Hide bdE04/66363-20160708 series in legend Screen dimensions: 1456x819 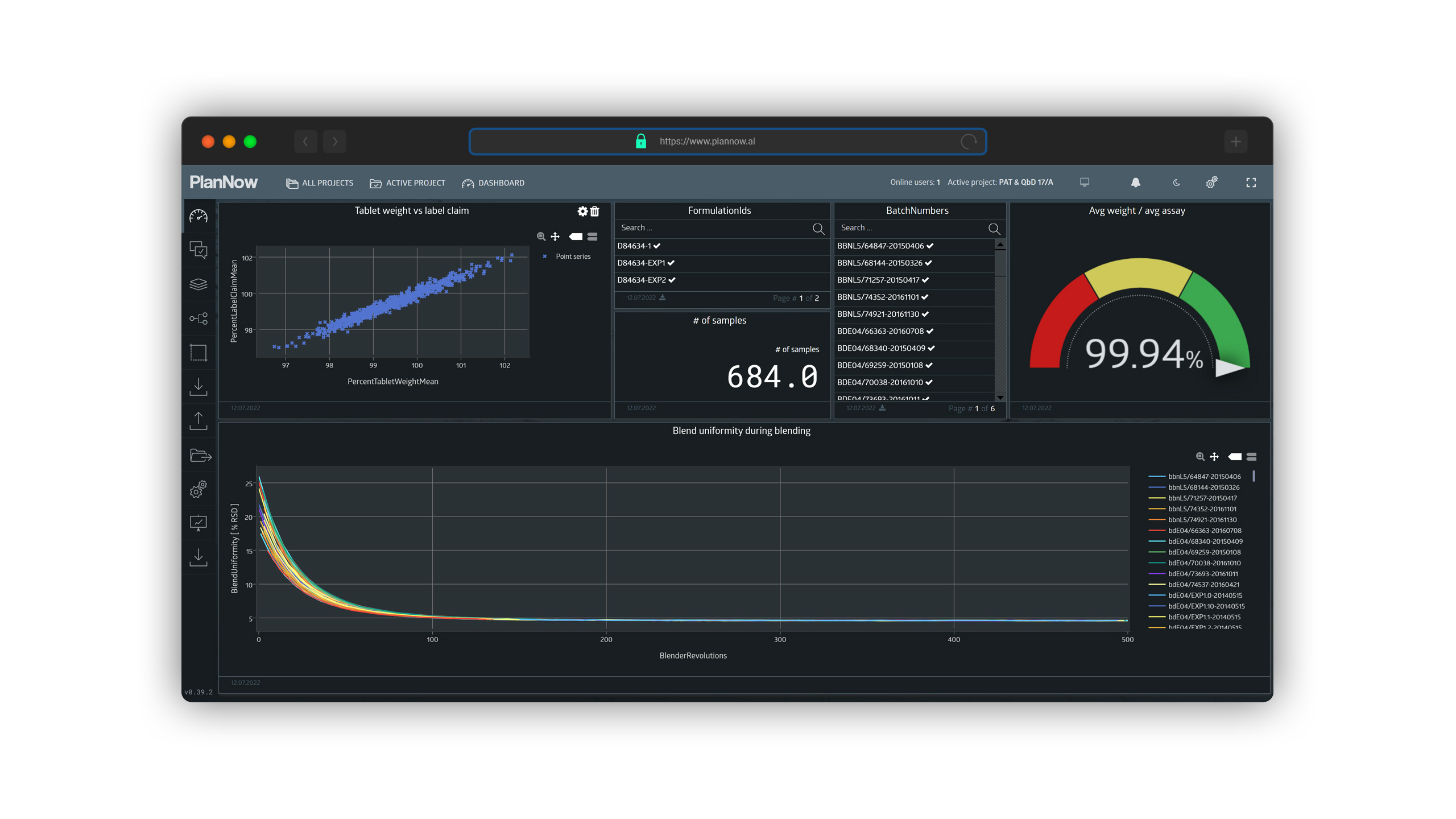point(1195,530)
